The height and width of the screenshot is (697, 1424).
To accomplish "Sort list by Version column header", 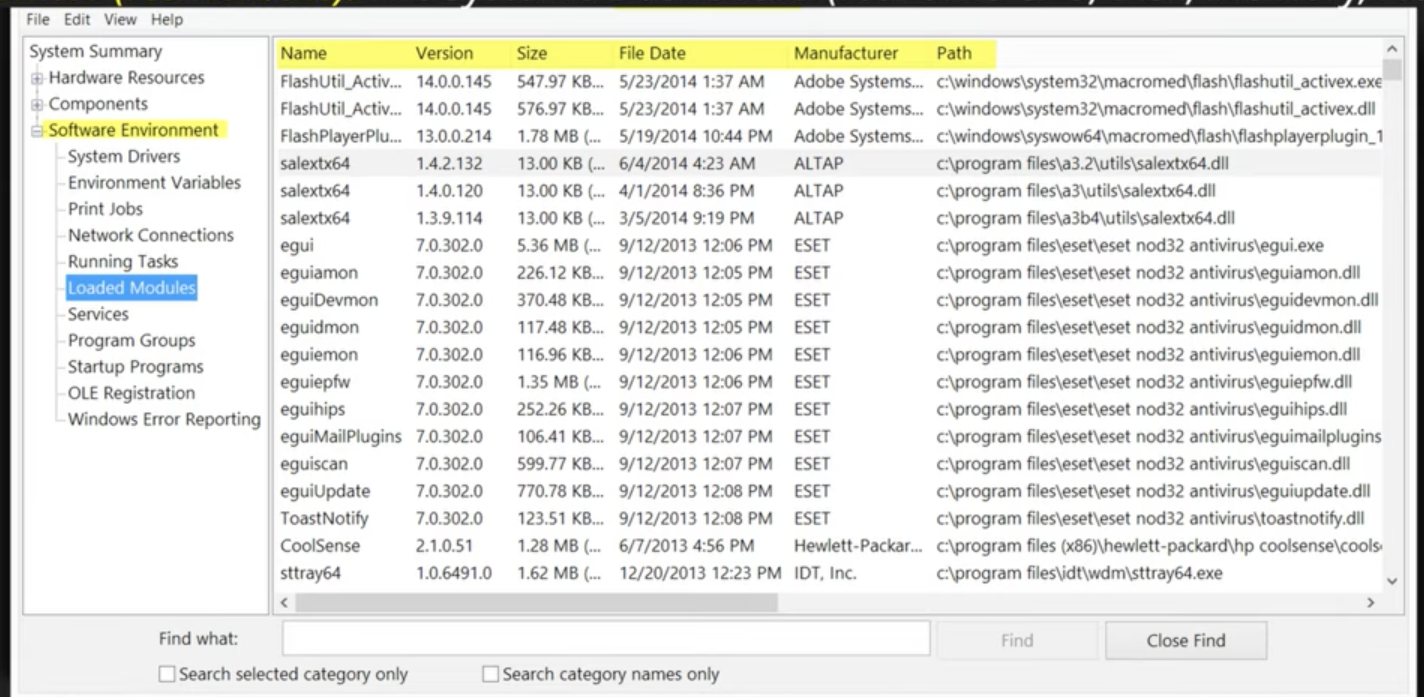I will [461, 53].
